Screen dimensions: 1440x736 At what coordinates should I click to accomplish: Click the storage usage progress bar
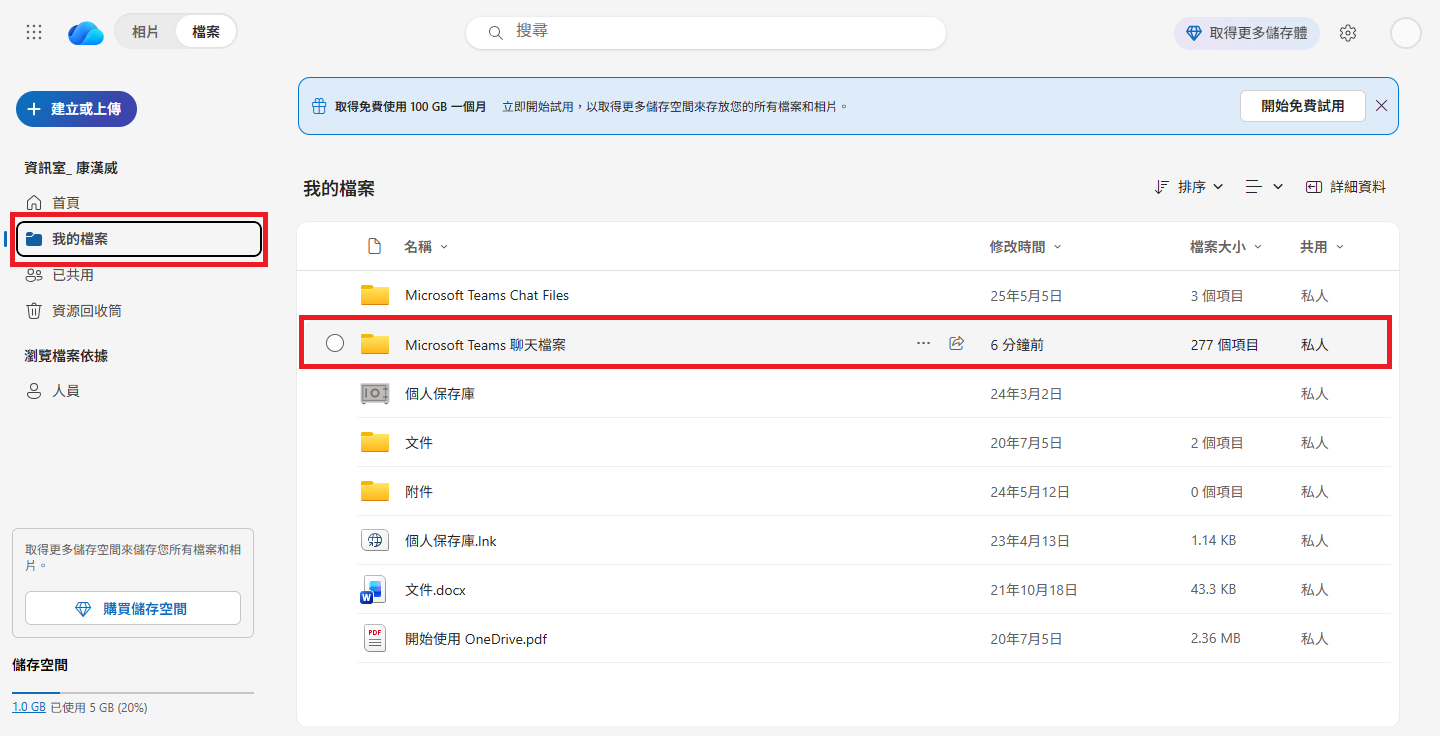click(x=133, y=692)
